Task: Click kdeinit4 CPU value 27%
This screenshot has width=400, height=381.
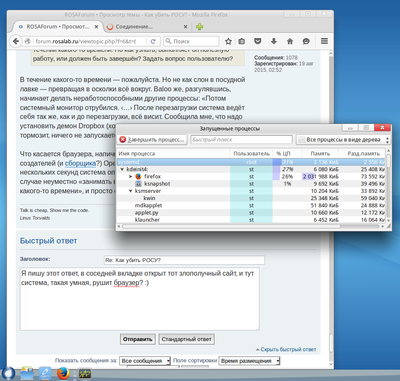Action: pyautogui.click(x=287, y=169)
